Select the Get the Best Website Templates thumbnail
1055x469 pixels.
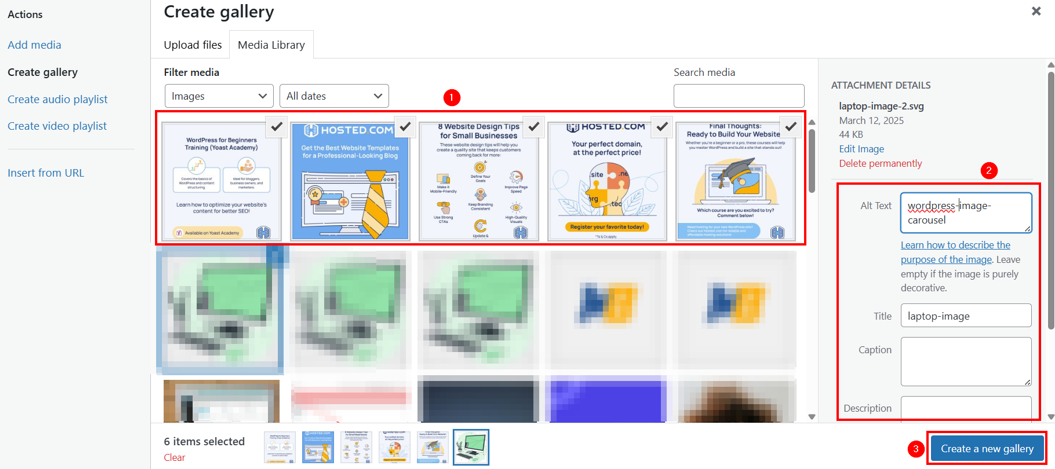tap(350, 181)
